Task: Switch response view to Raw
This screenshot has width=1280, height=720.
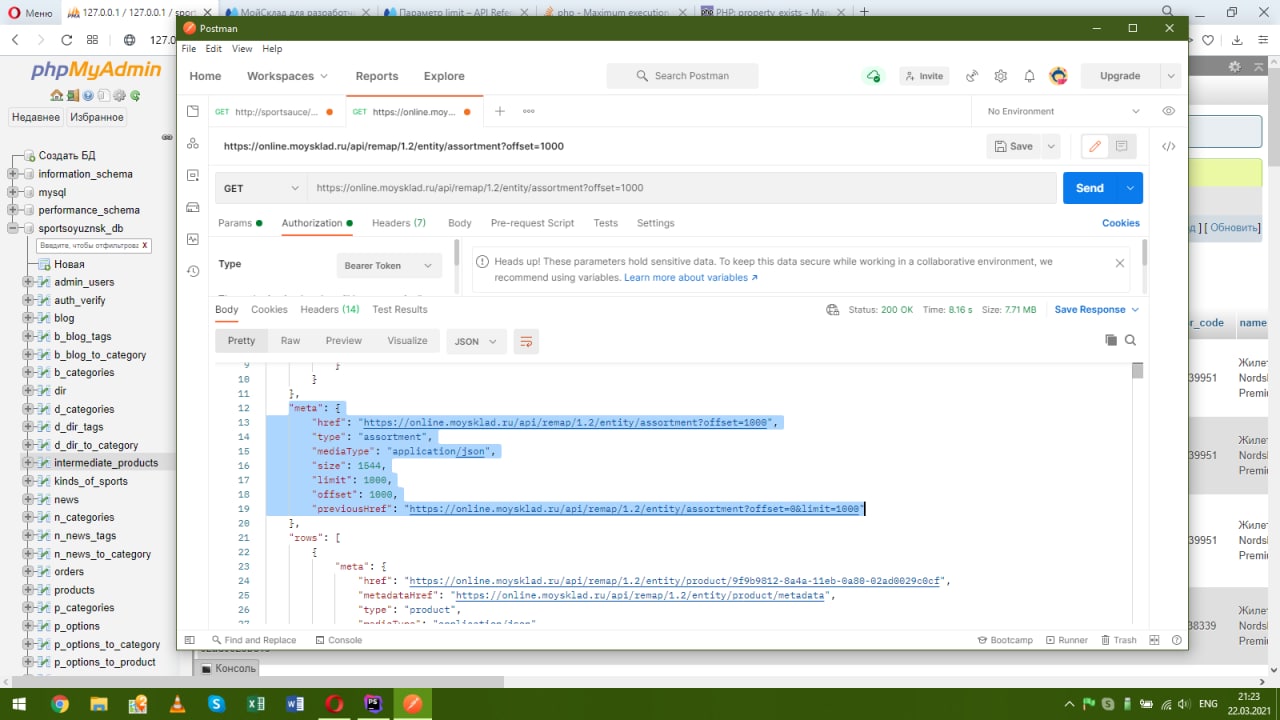Action: (290, 341)
